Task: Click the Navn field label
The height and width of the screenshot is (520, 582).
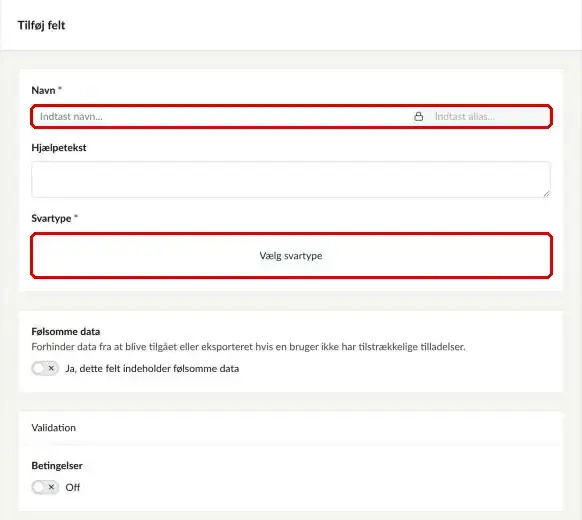Action: 43,90
